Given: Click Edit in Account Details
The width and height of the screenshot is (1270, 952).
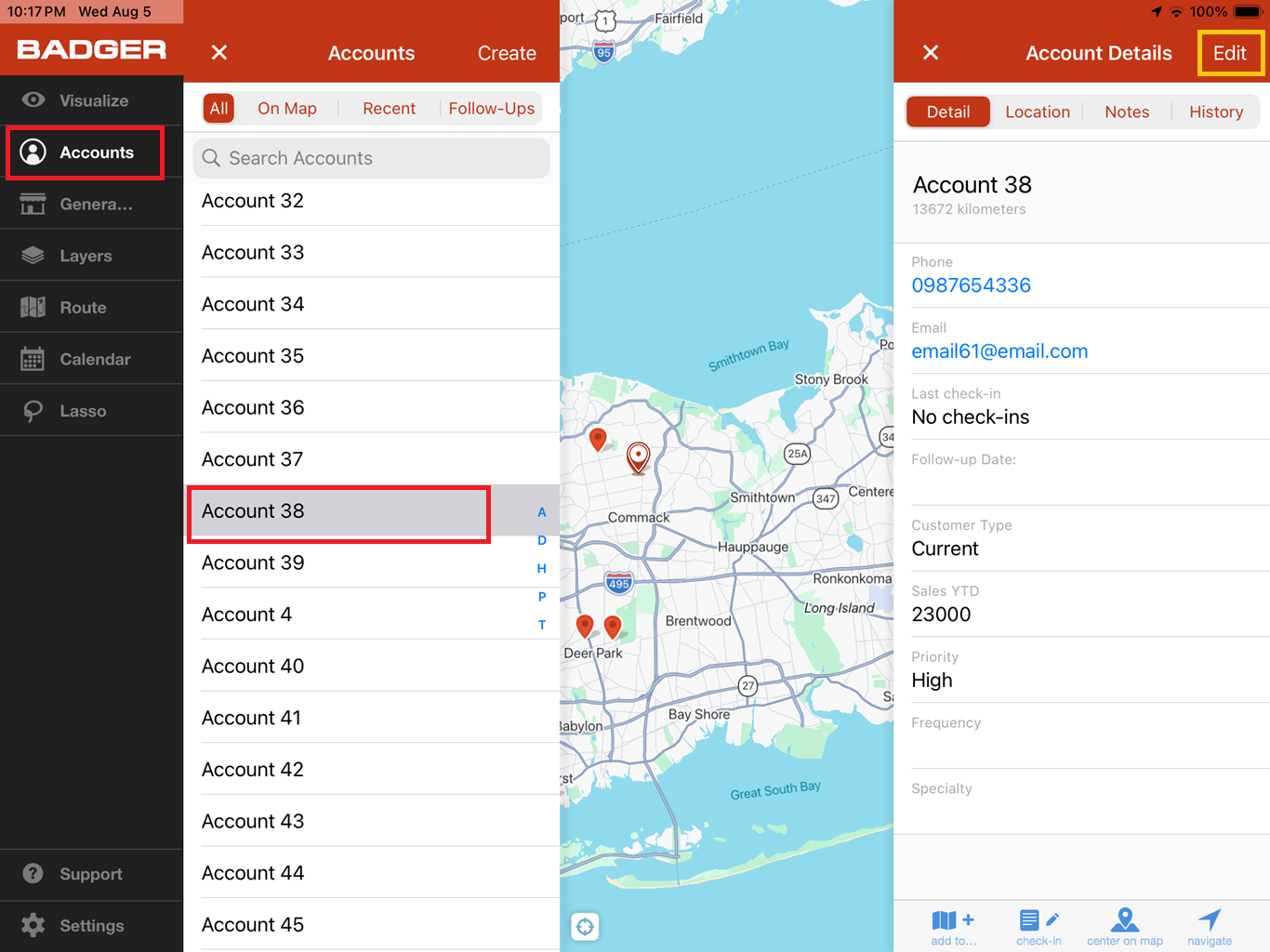Looking at the screenshot, I should [x=1230, y=53].
